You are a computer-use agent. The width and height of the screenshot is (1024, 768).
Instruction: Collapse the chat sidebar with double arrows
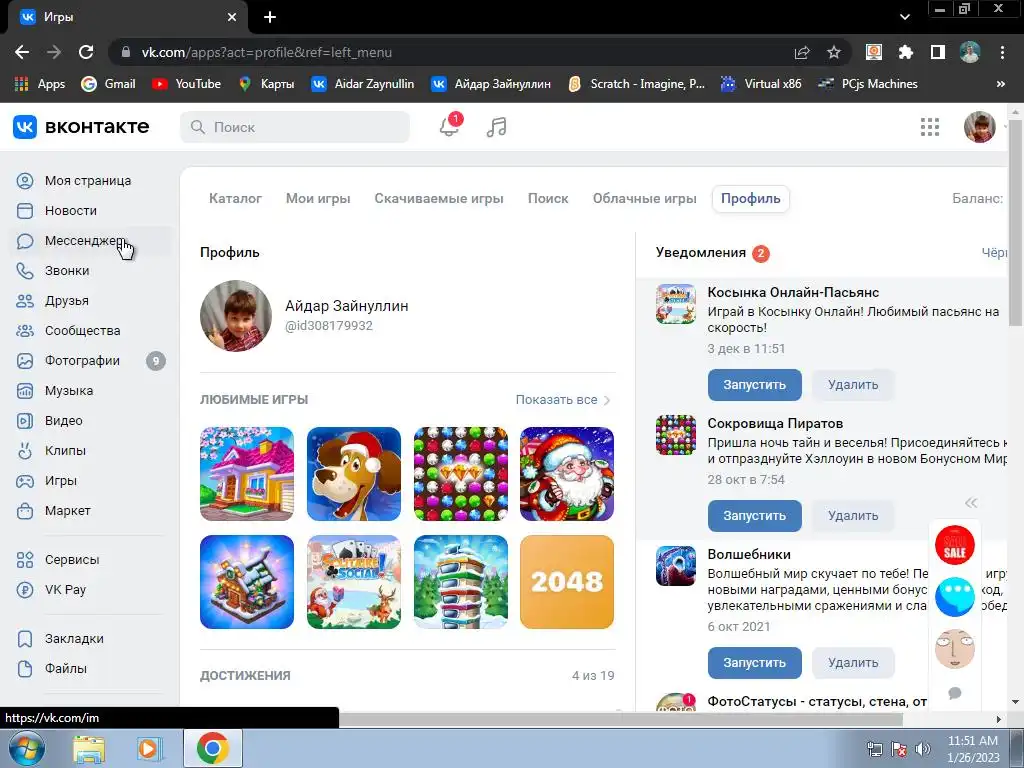(x=971, y=503)
